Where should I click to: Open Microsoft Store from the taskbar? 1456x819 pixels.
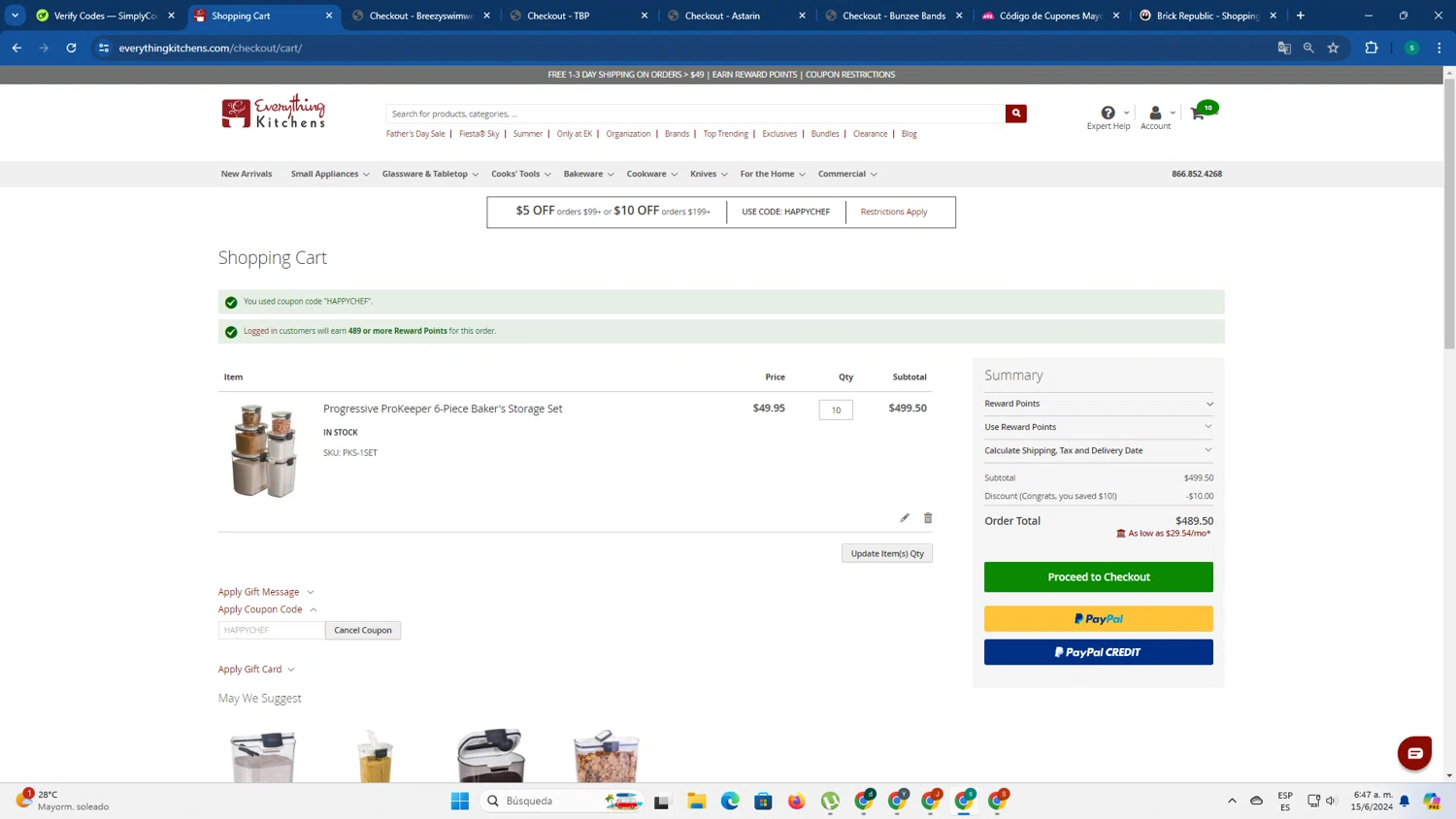pos(763,801)
